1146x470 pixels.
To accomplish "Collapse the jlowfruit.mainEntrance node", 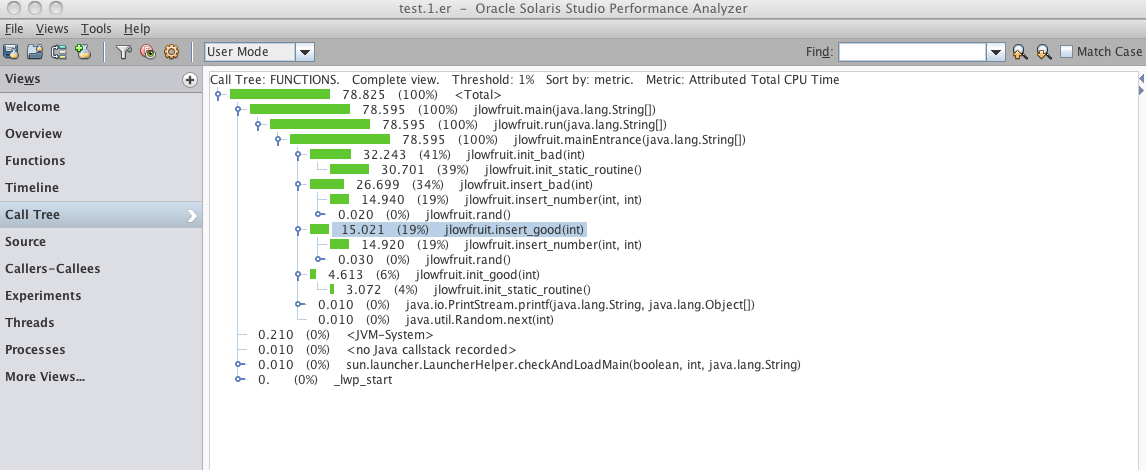I will (278, 140).
